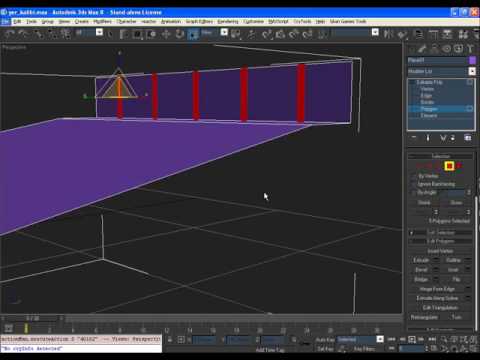Viewport: 480px width, 360px height.
Task: Open the Schematic View toolbar icon
Action: [x=447, y=34]
